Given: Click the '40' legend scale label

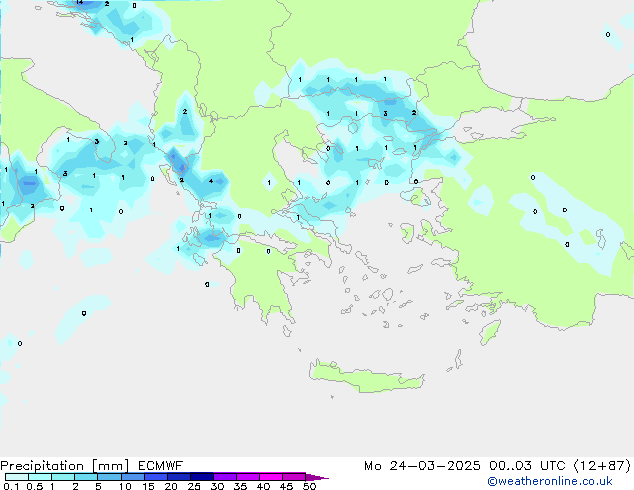Looking at the screenshot, I should click(x=263, y=486).
